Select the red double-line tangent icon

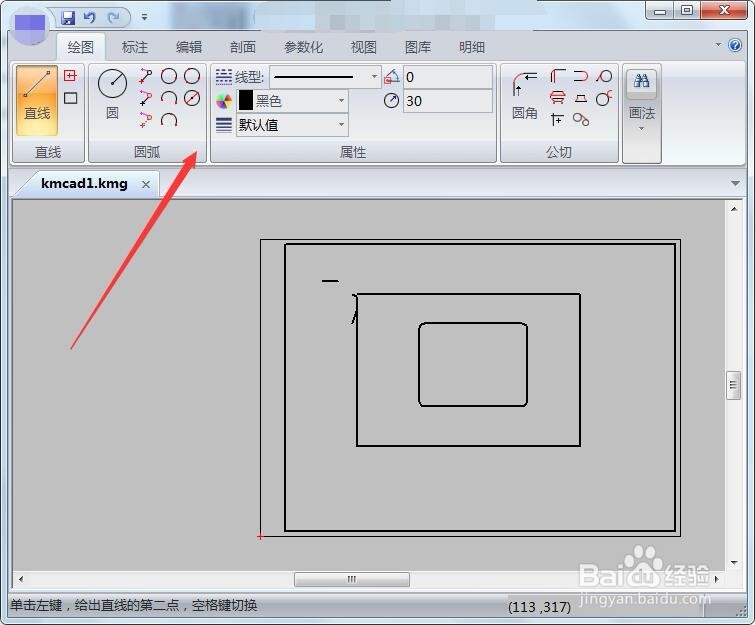click(558, 98)
